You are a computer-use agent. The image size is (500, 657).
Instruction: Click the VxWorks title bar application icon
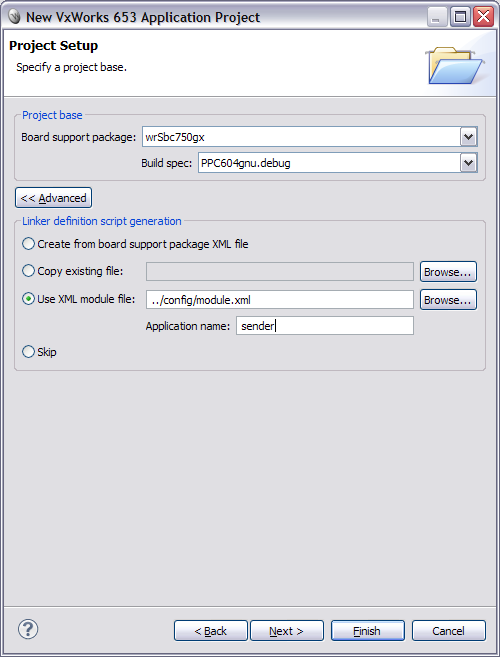pos(15,17)
